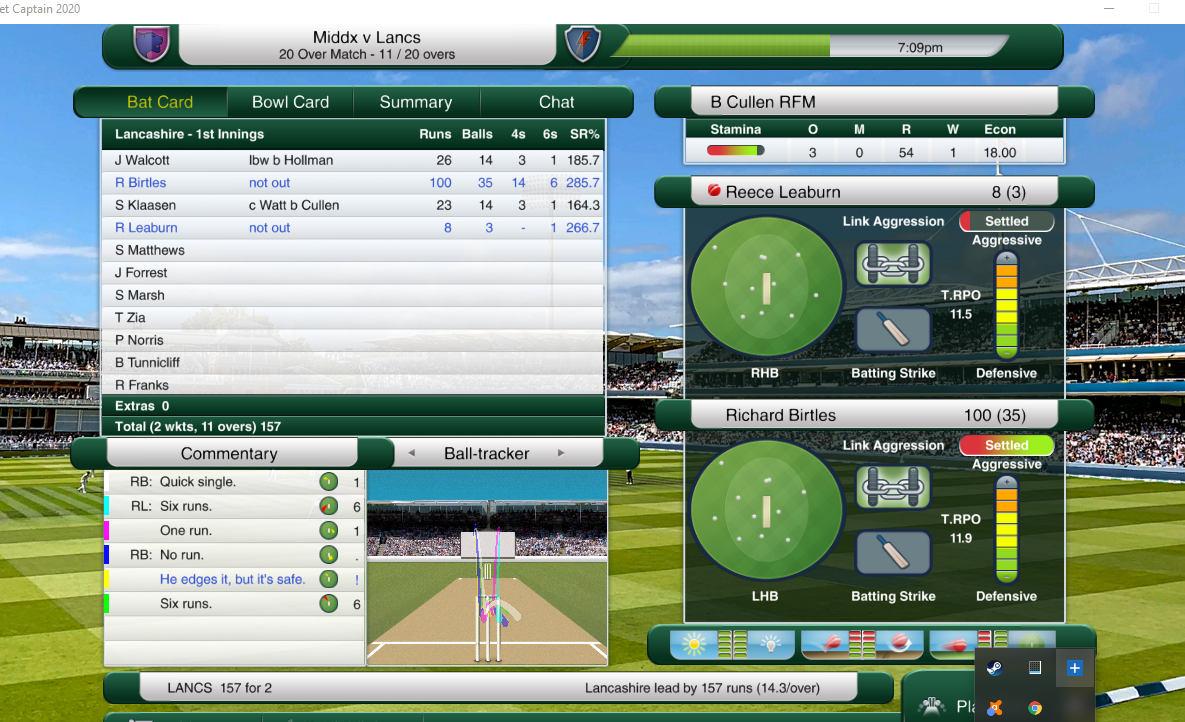1185x722 pixels.
Task: Click Ball-tracker next arrow
Action: 561,453
